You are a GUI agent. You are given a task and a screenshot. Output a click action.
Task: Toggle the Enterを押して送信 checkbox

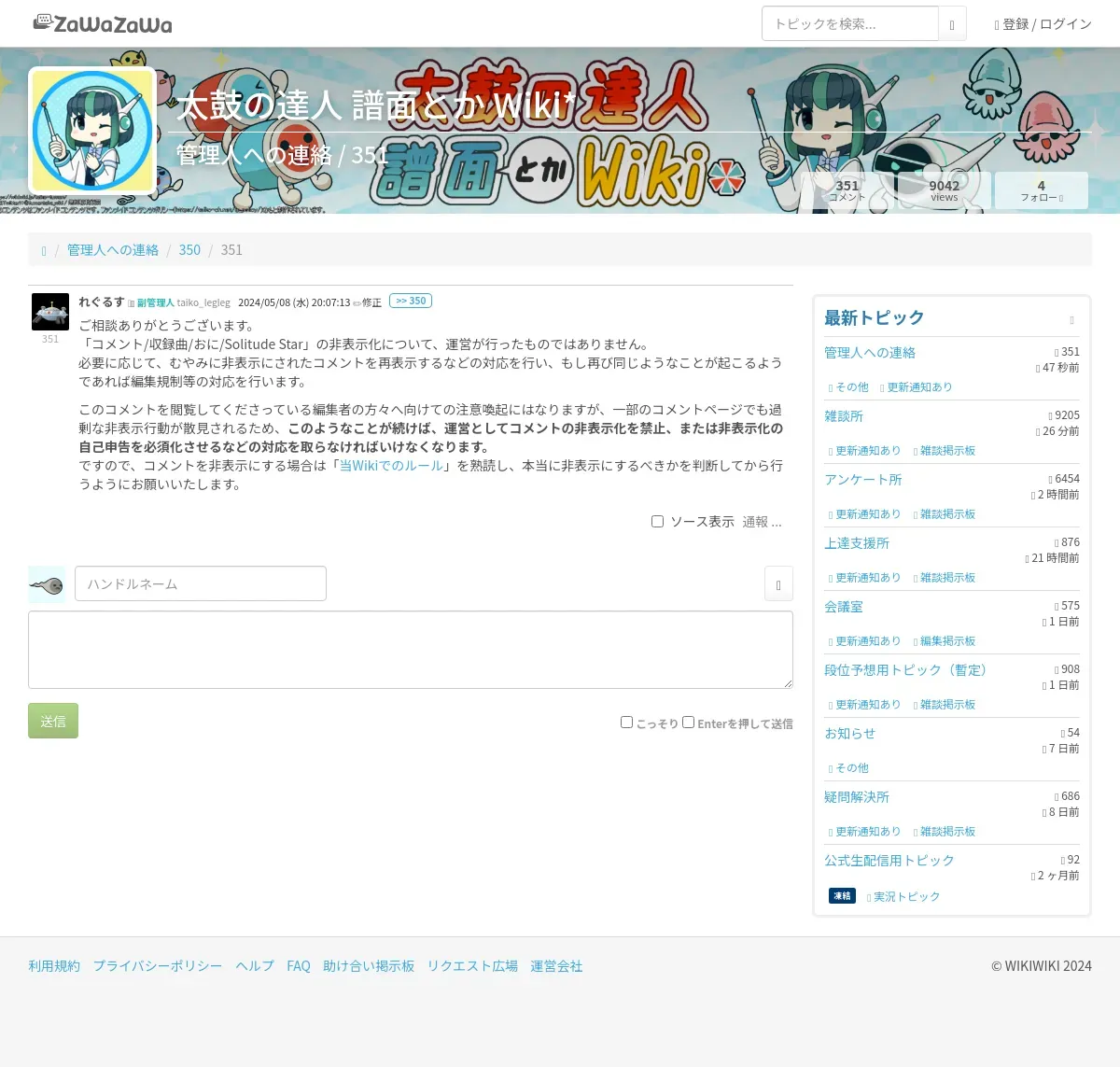[x=688, y=722]
